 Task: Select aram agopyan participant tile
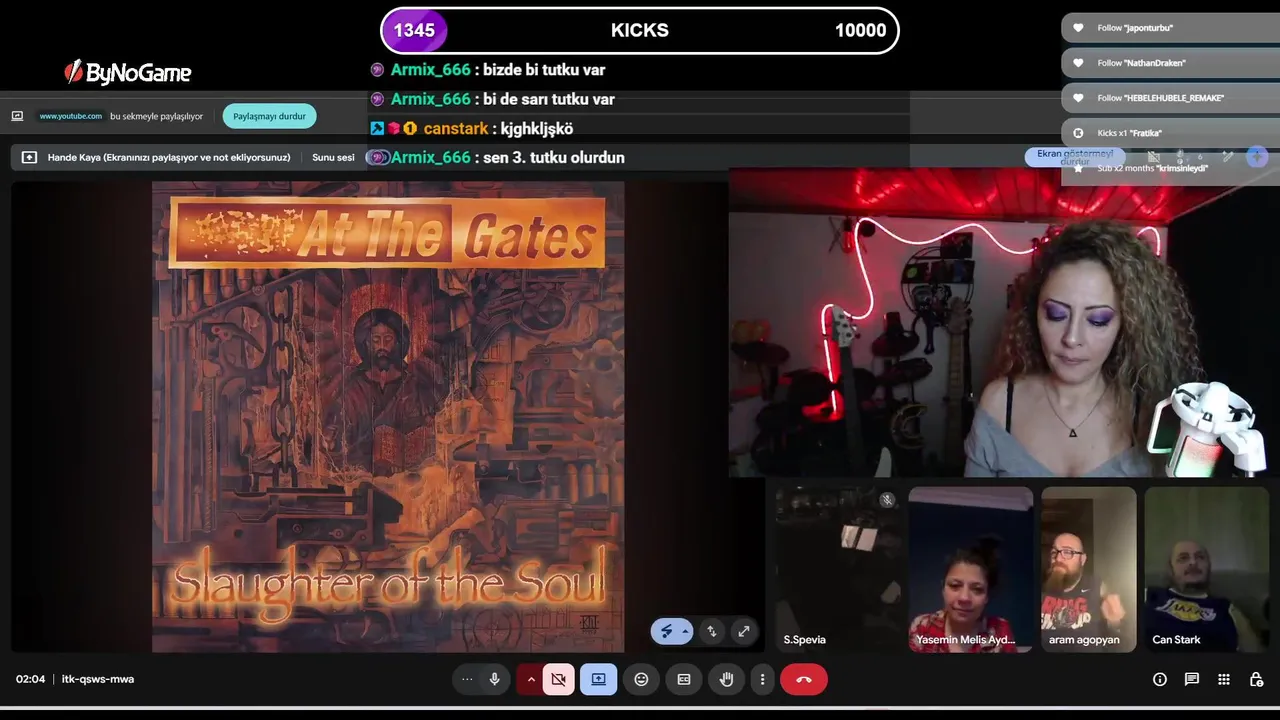(x=1089, y=569)
